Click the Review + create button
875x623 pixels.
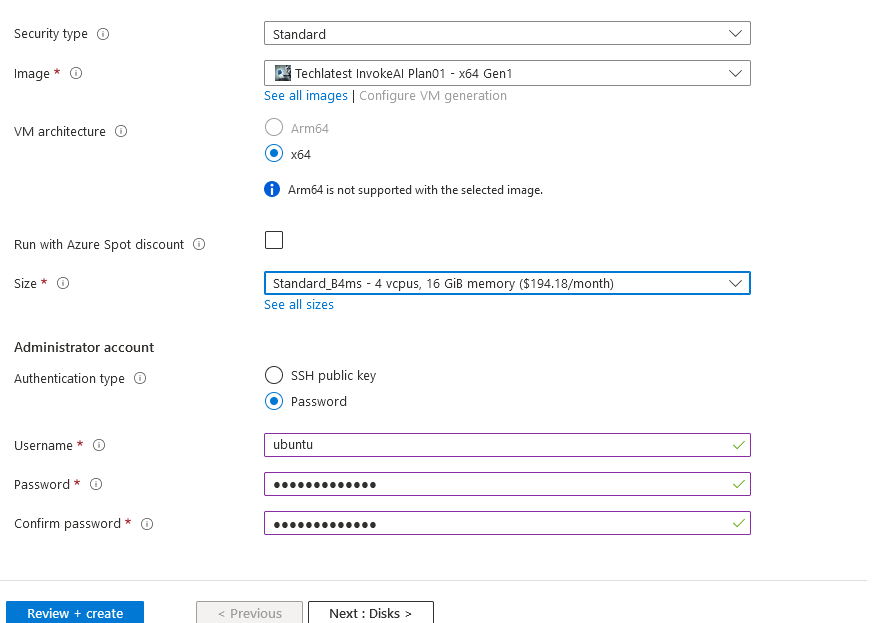pos(75,612)
